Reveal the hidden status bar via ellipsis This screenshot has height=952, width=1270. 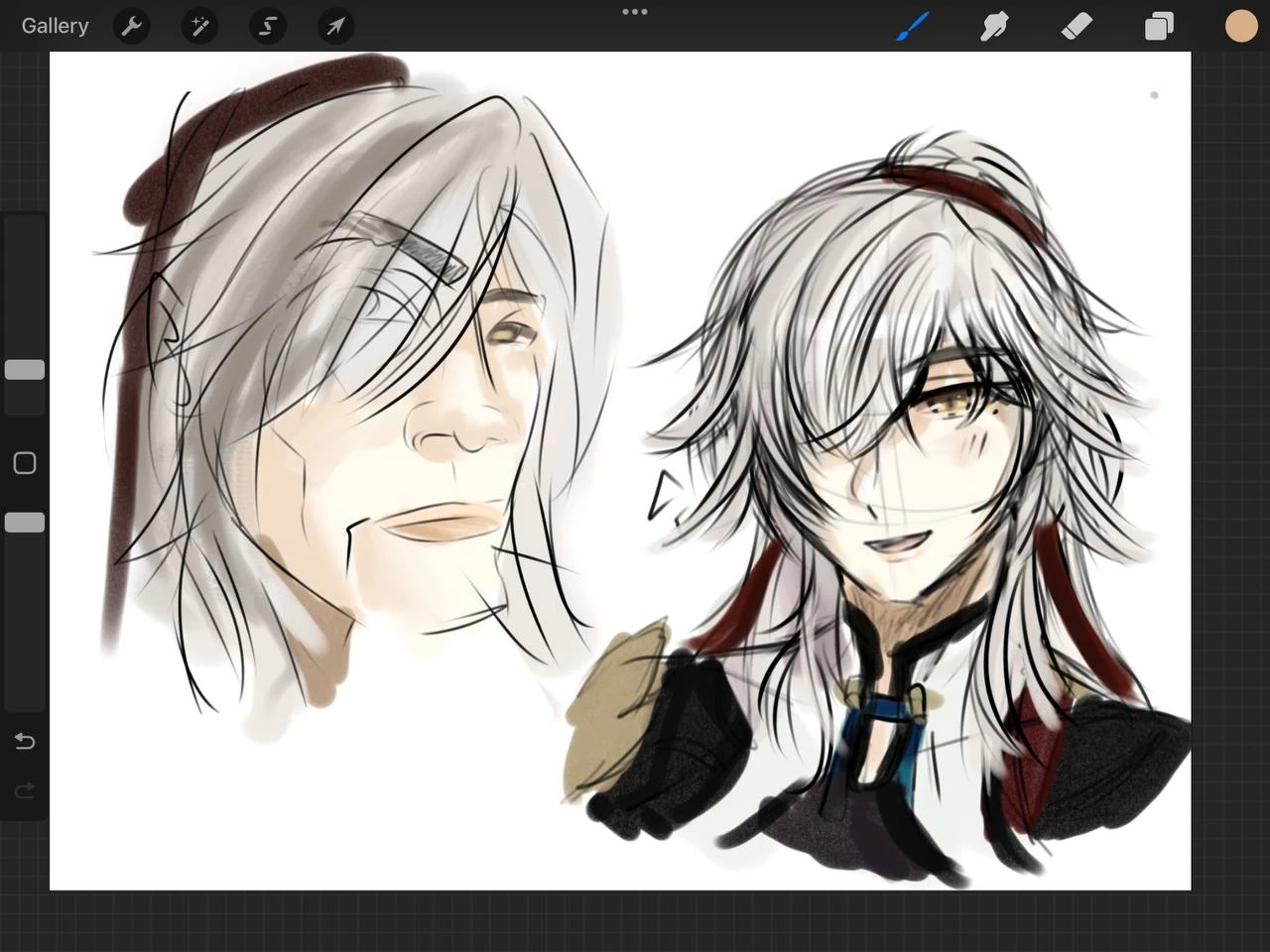[x=634, y=12]
